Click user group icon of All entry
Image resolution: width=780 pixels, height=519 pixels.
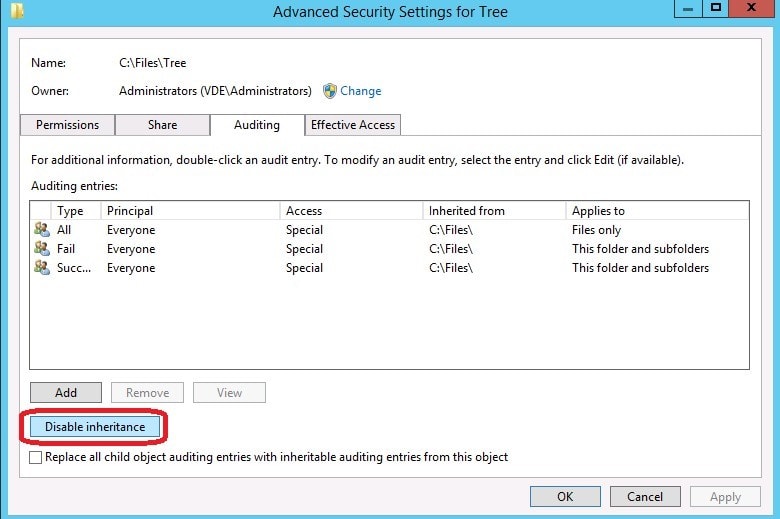[41, 230]
